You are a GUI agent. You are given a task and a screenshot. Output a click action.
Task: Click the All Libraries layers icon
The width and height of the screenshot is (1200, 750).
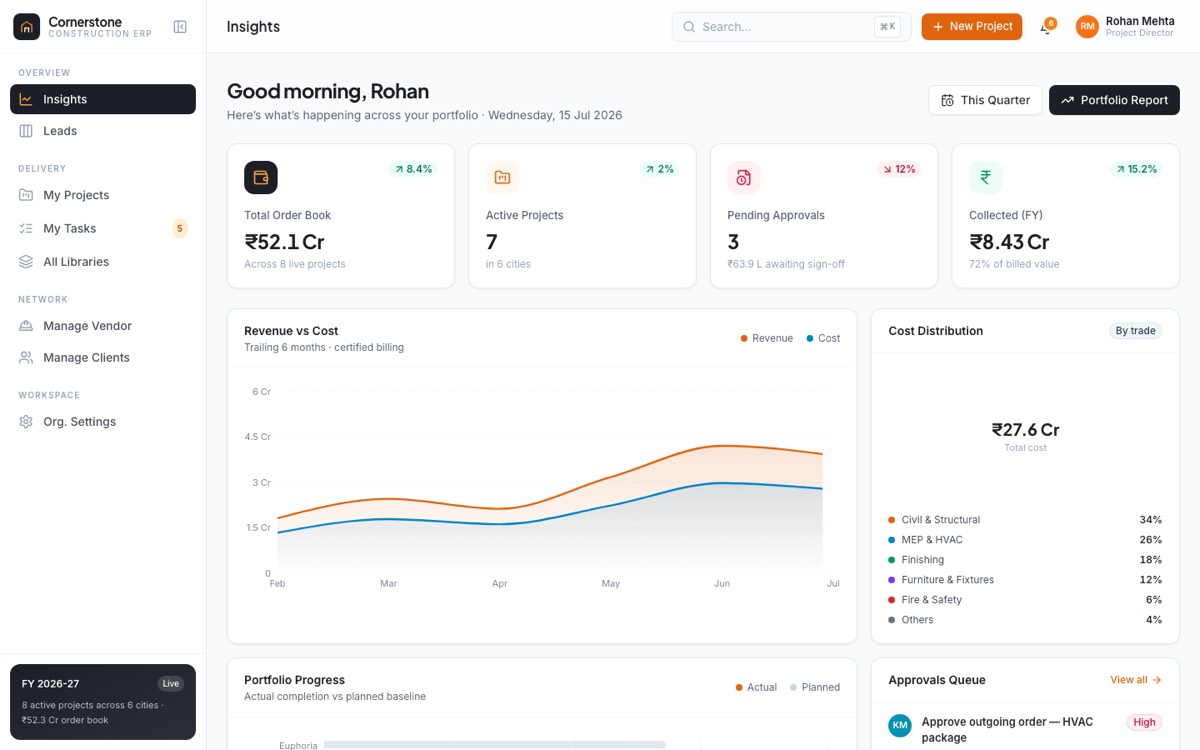pos(26,262)
